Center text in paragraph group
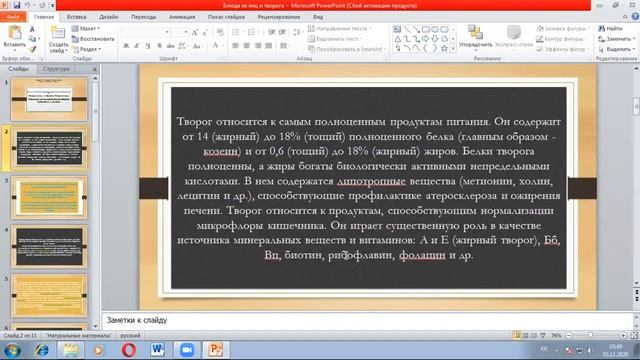640x360 pixels. coord(247,46)
